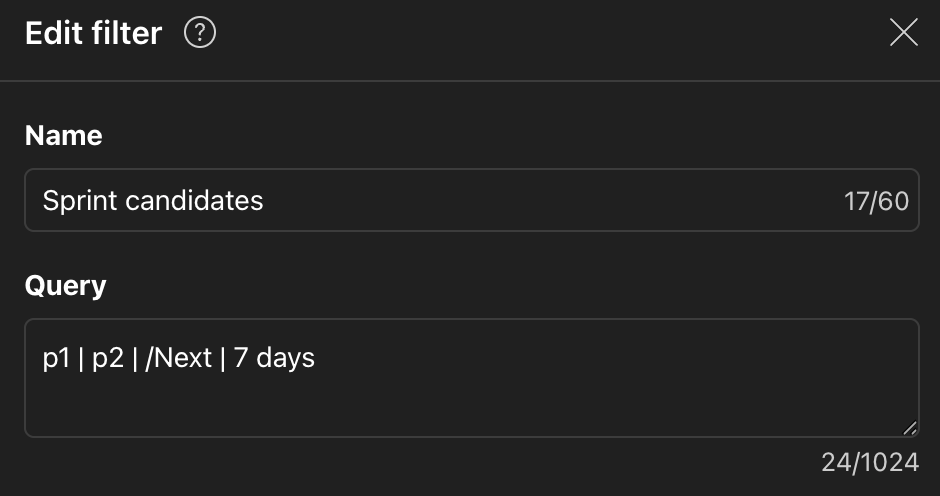
Task: Click the "Edit filter" dialog title
Action: coord(93,33)
